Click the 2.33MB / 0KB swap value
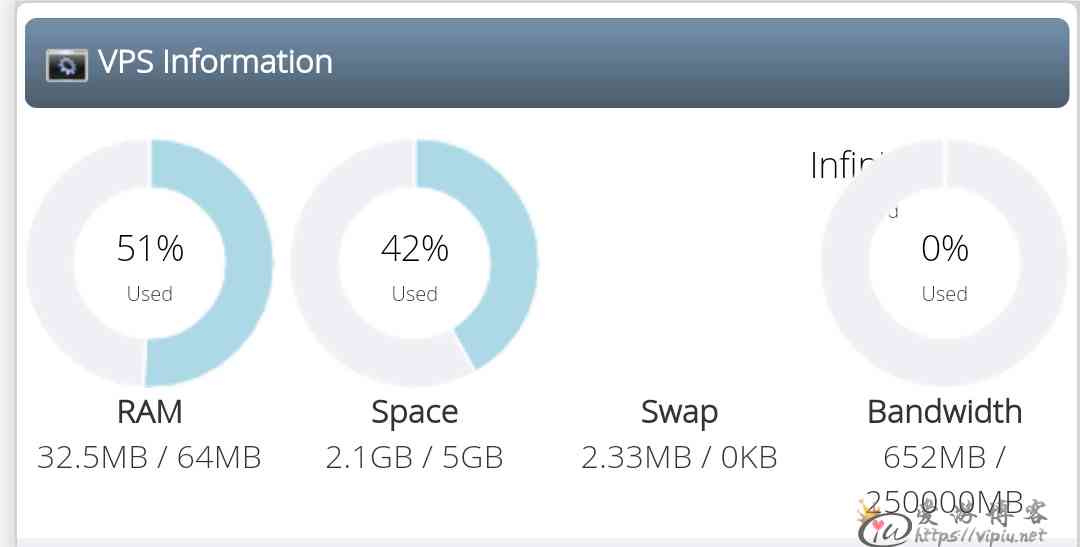The width and height of the screenshot is (1080, 547). click(x=679, y=457)
